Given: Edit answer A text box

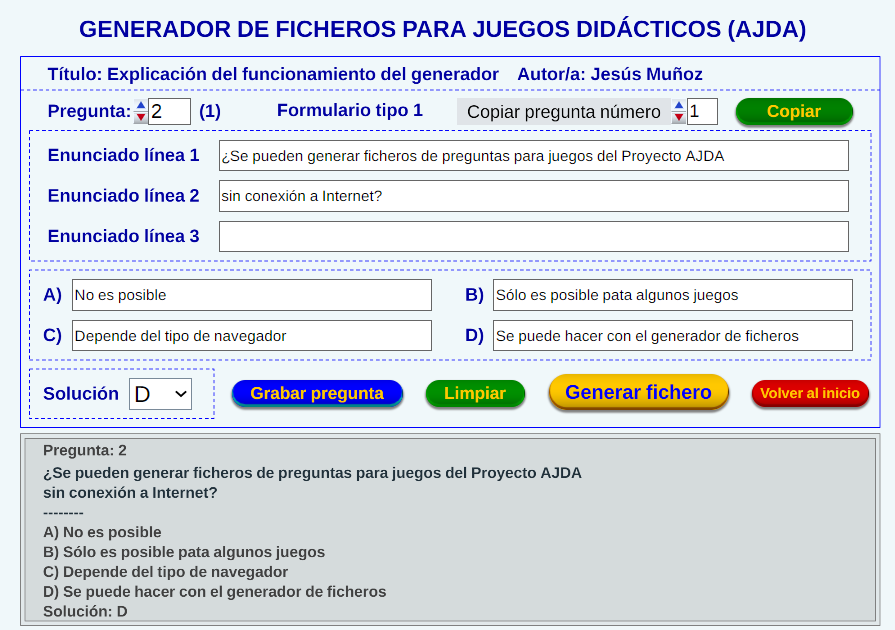Looking at the screenshot, I should click(x=251, y=295).
